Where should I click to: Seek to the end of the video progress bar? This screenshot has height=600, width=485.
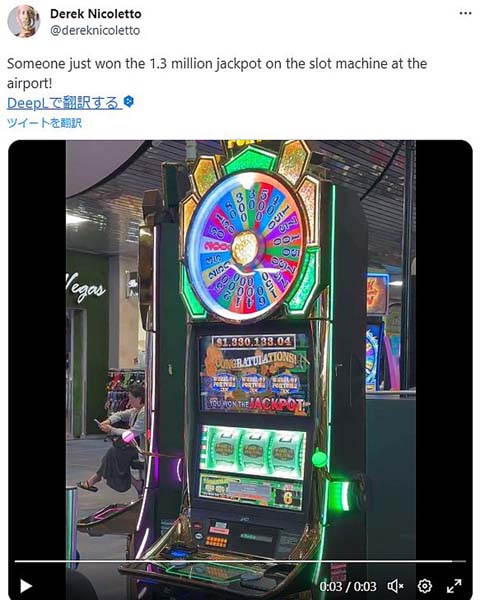coord(465,561)
